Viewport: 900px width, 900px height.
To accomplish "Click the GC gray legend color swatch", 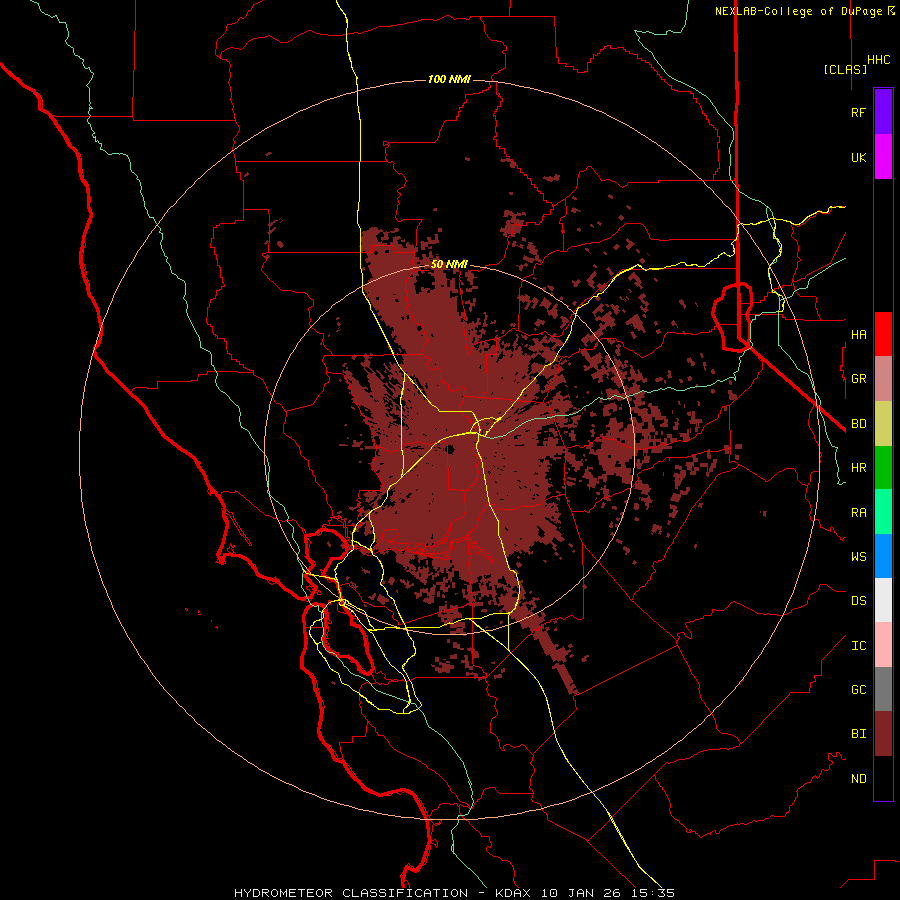I will pyautogui.click(x=883, y=689).
